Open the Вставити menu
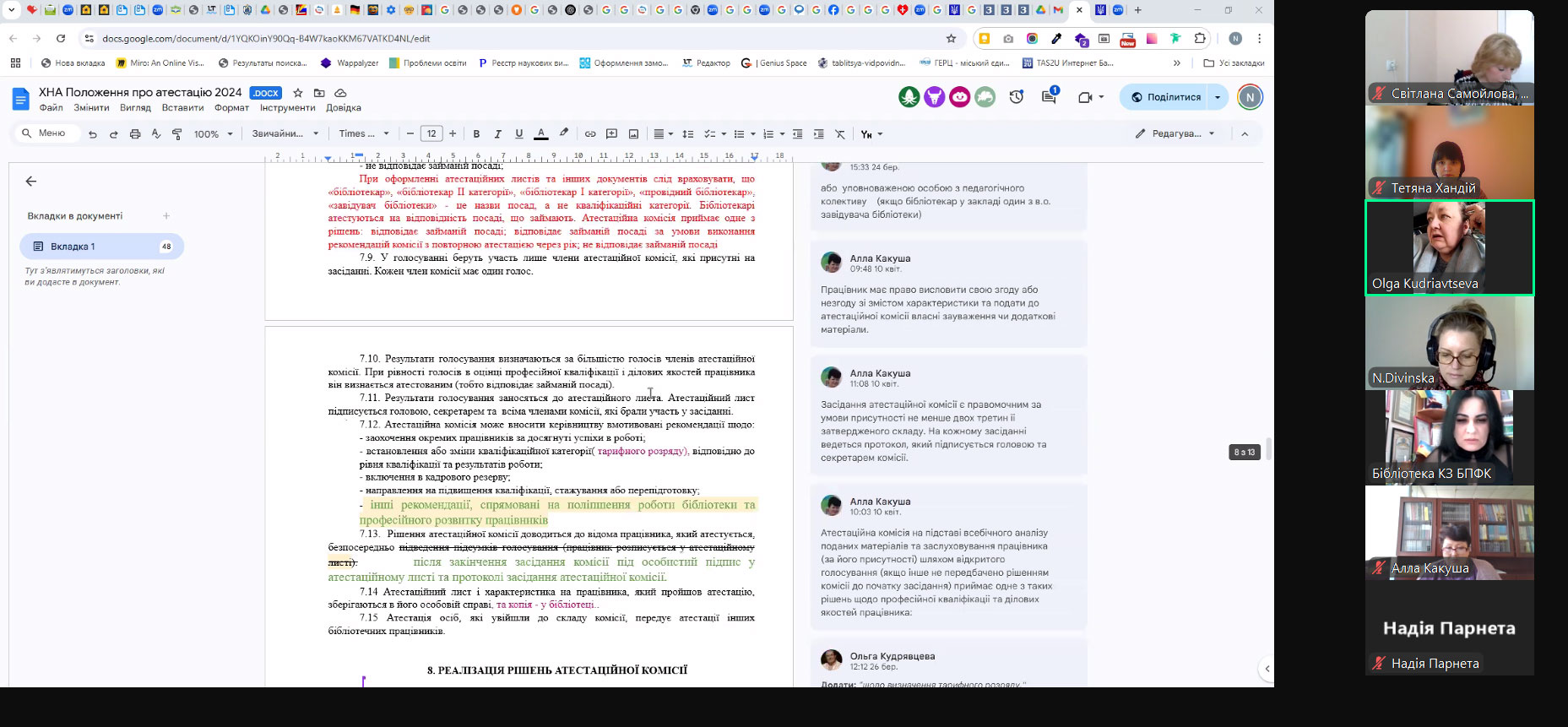The height and width of the screenshot is (727, 1568). [x=182, y=108]
